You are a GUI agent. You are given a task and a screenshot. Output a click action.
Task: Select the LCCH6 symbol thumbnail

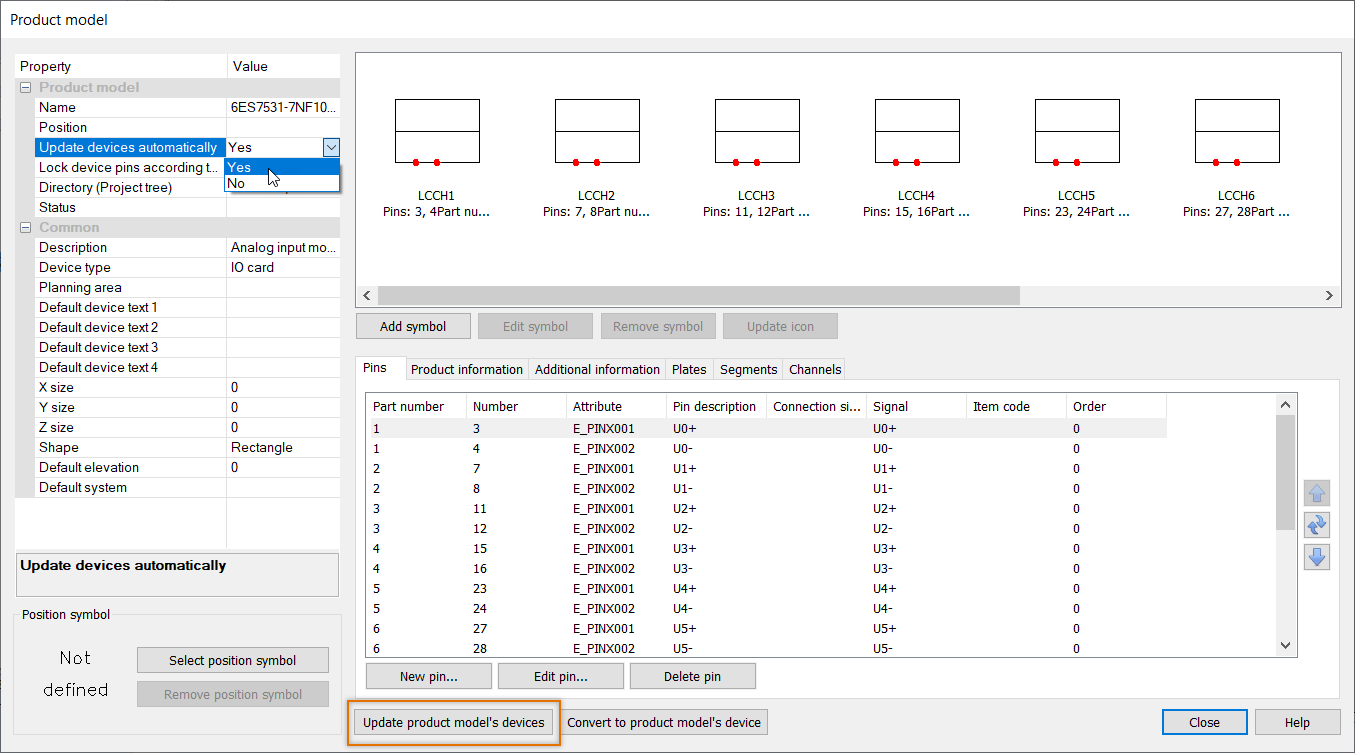(x=1236, y=131)
